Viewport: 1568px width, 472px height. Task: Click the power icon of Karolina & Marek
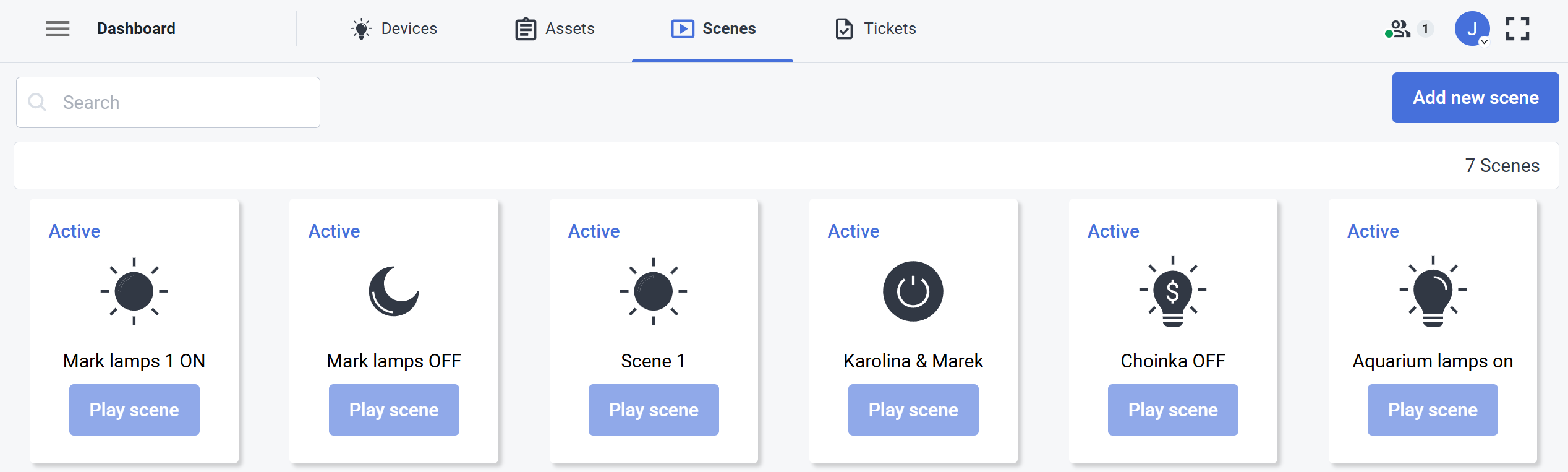913,291
